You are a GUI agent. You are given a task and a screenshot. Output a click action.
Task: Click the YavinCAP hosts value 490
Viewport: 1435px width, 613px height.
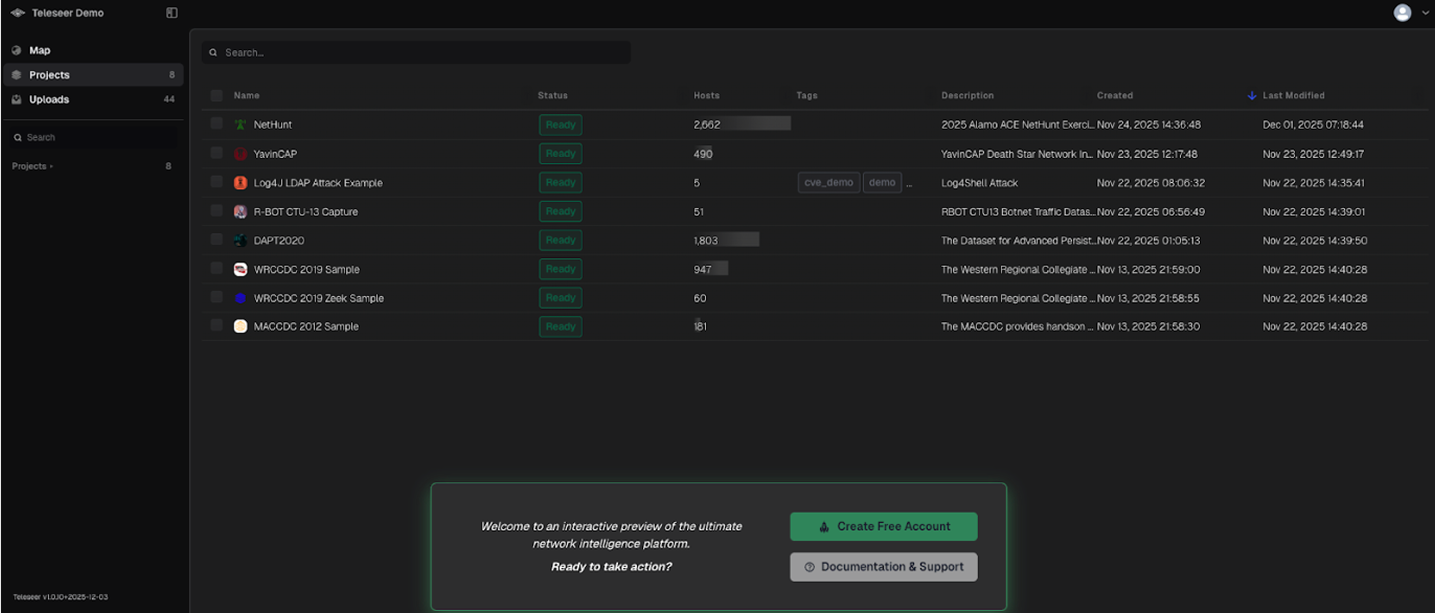tap(703, 154)
